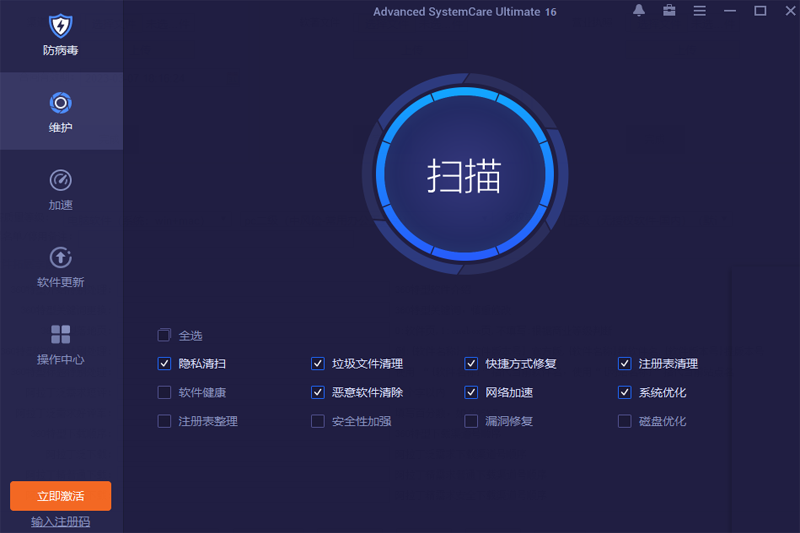Viewport: 800px width, 533px height.
Task: Uncheck 系统优化 system optimization
Action: tap(625, 392)
